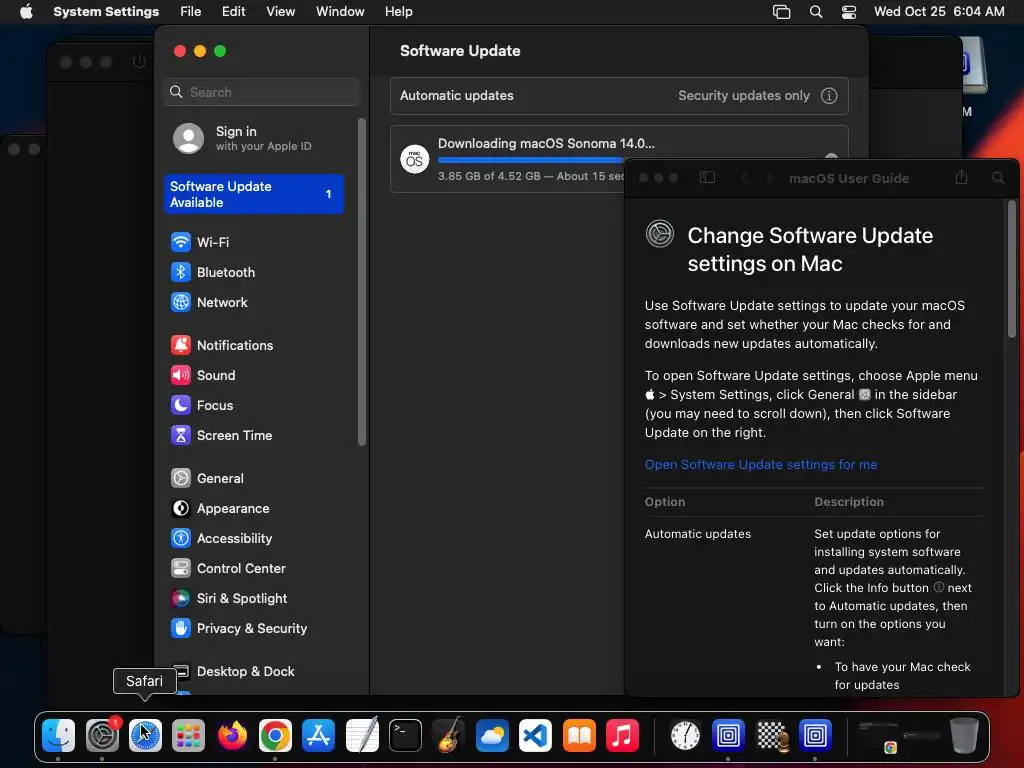Open the Edit menu

click(x=233, y=12)
